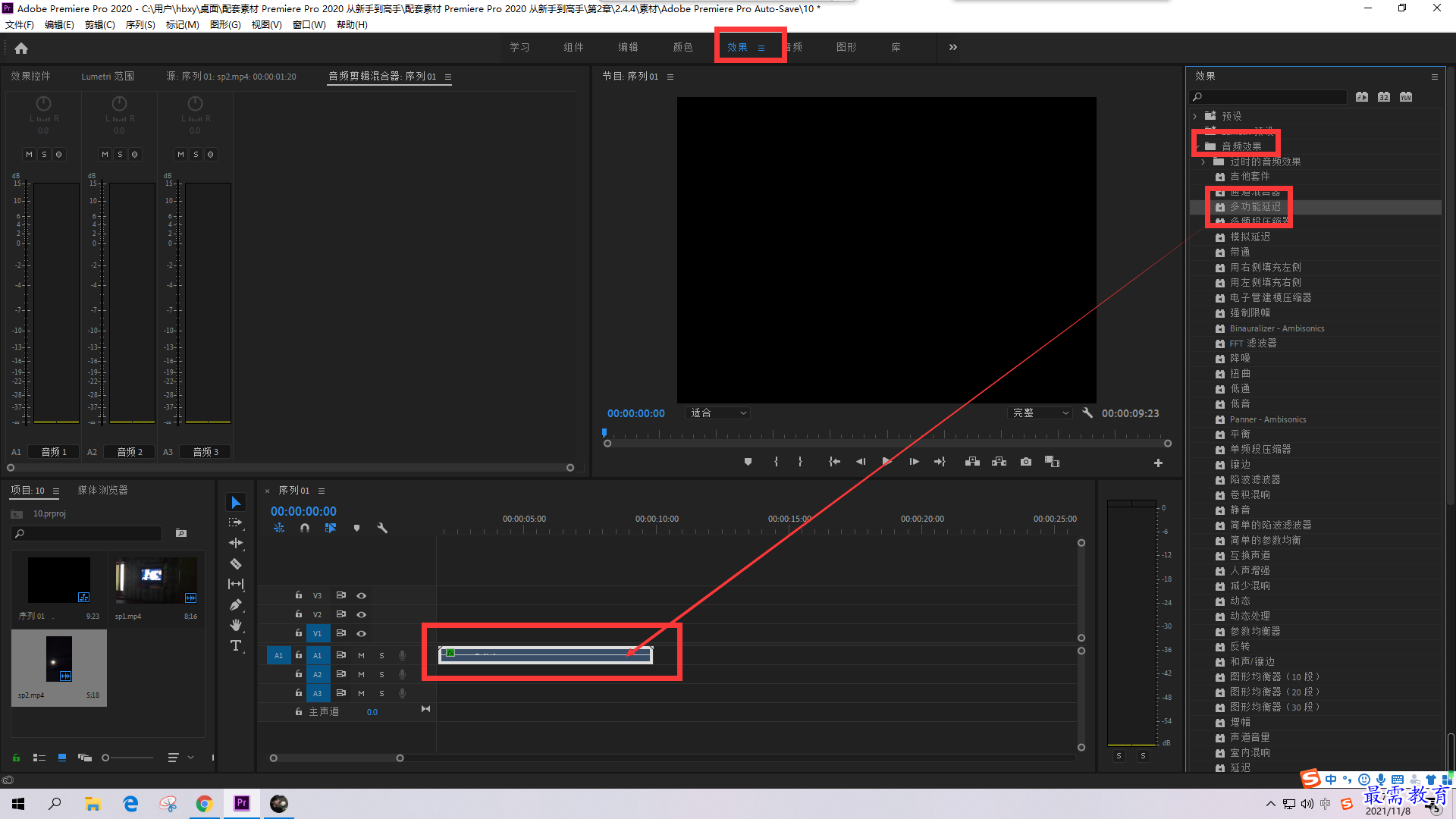Solo mixer channel 音频 2

pyautogui.click(x=120, y=154)
